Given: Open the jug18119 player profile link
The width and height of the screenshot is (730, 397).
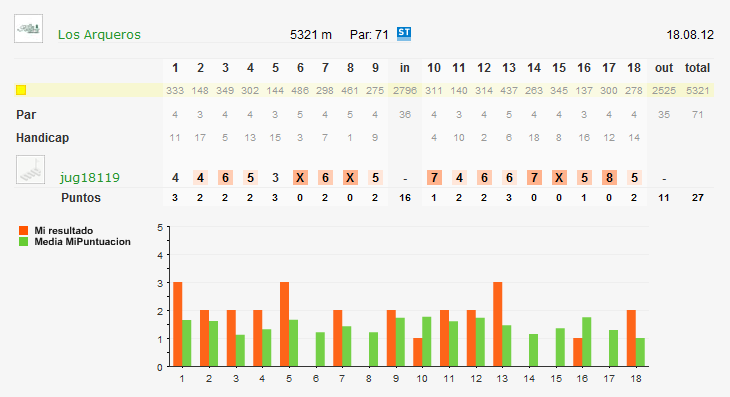Looking at the screenshot, I should tap(90, 177).
